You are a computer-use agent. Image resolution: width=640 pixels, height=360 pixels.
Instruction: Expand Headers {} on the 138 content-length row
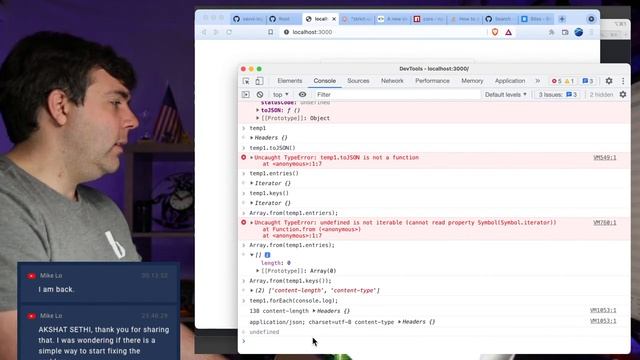click(314, 311)
